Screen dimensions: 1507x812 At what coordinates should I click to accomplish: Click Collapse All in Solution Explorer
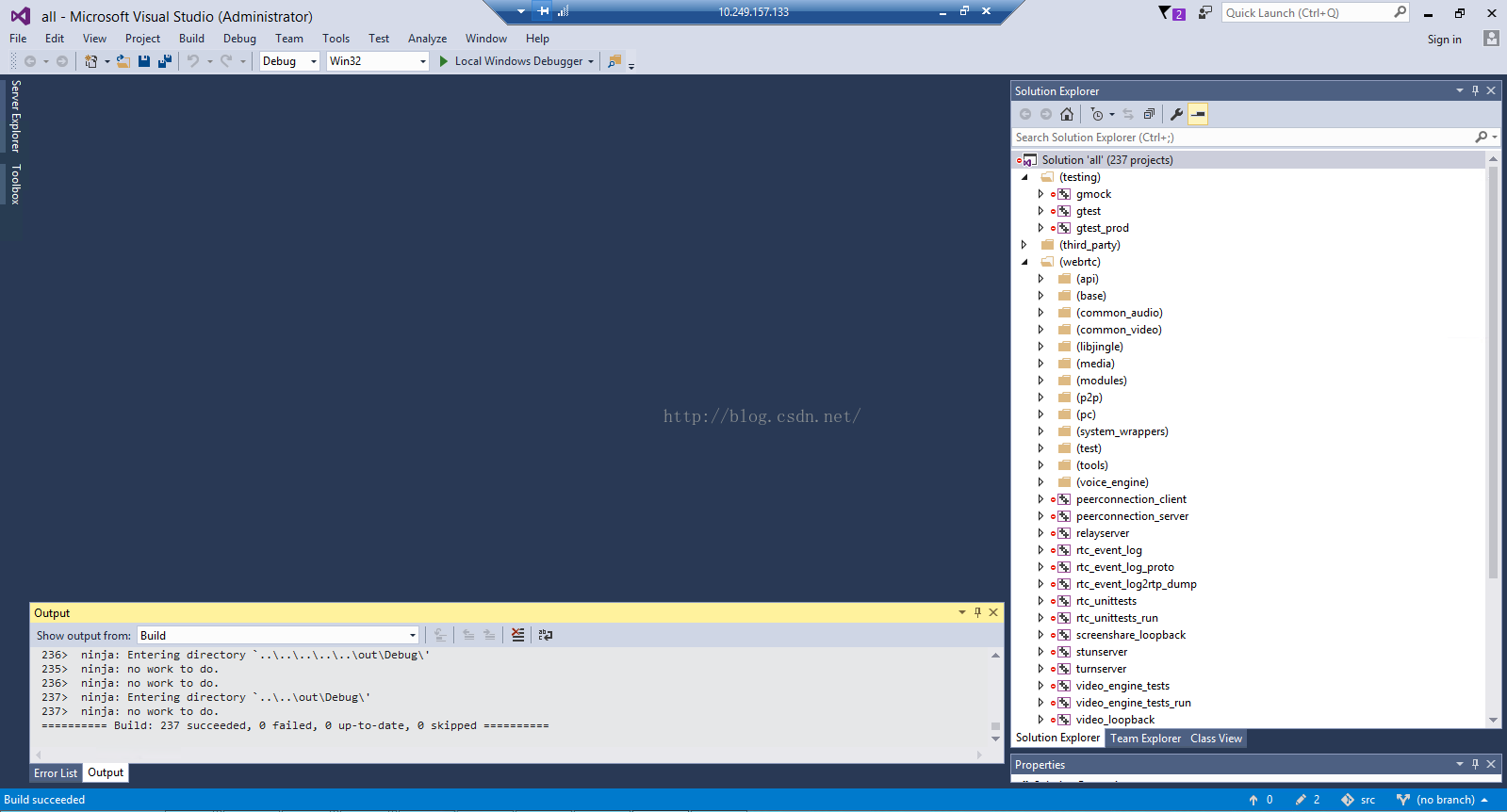(1149, 114)
